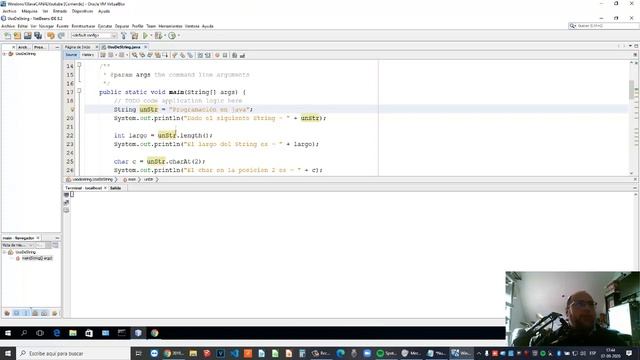Collapse the fold marker at line 17

(79, 91)
